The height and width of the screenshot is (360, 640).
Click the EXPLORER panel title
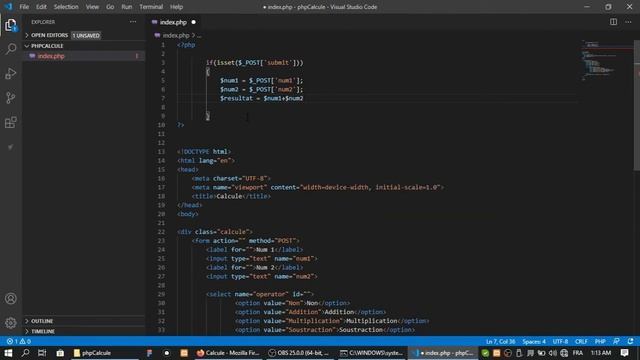pyautogui.click(x=43, y=22)
